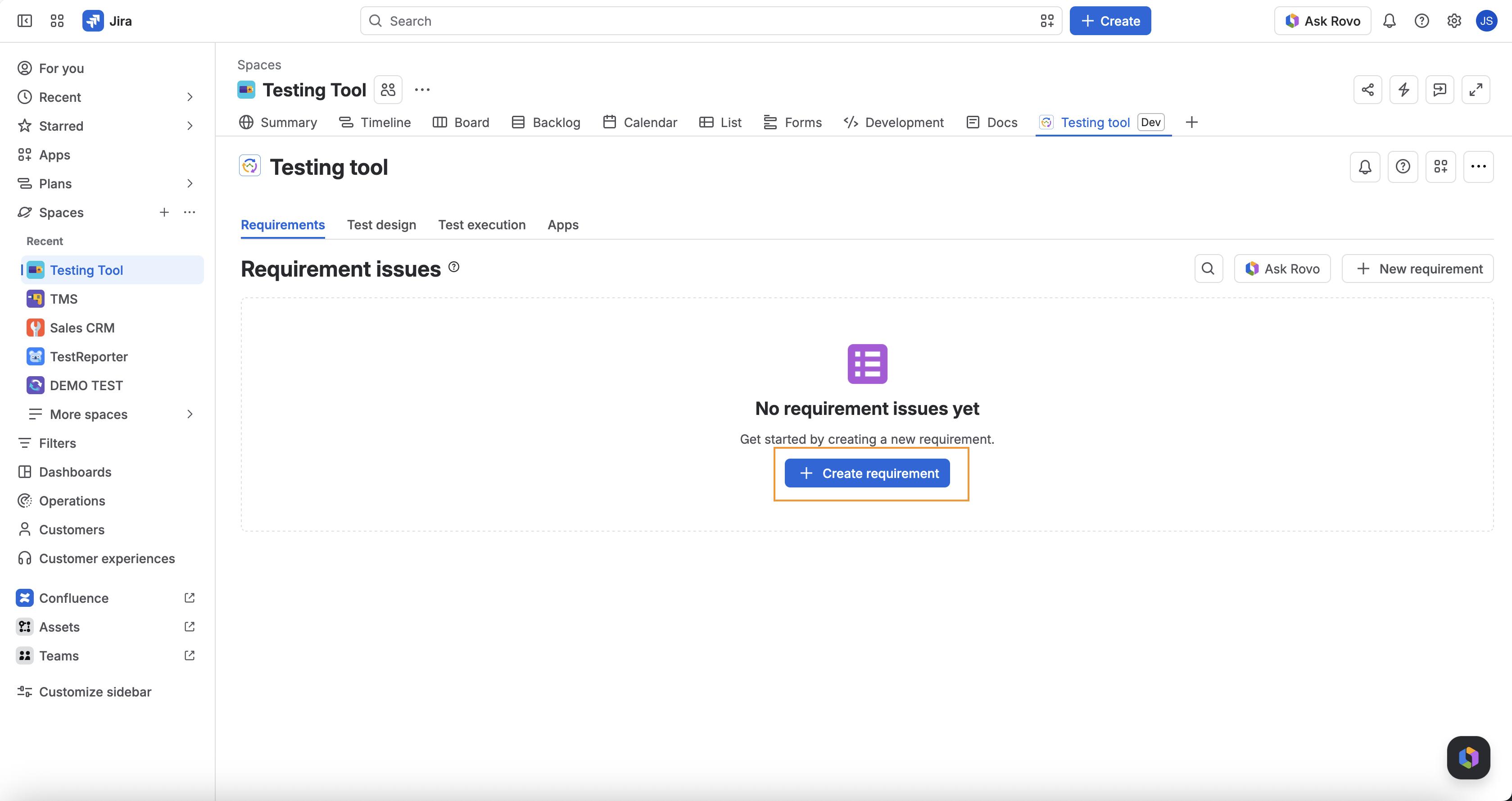Click Ask Rovo in the top bar
The height and width of the screenshot is (801, 1512).
pyautogui.click(x=1322, y=21)
